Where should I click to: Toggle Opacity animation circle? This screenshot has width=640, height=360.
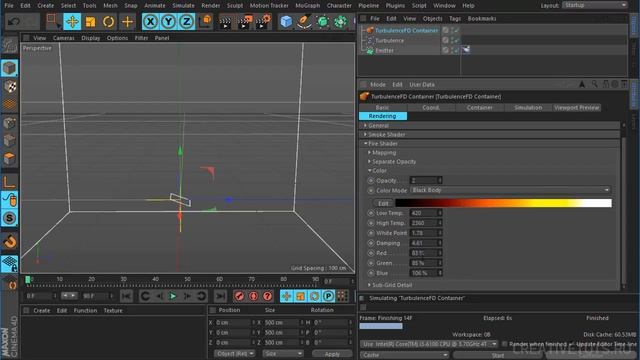click(x=371, y=180)
